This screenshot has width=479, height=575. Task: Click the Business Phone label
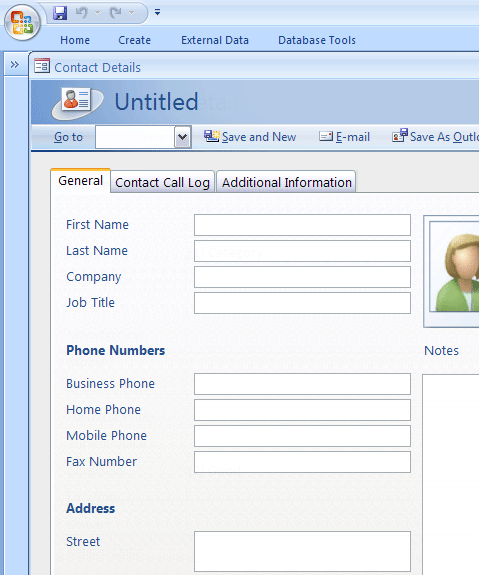click(x=110, y=384)
